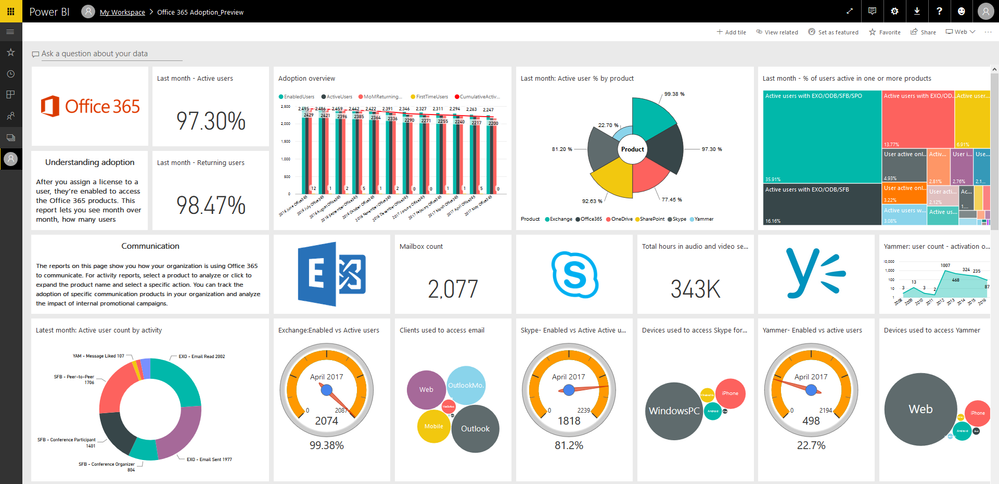Click the Mailbox count 2,077 value

(x=453, y=288)
